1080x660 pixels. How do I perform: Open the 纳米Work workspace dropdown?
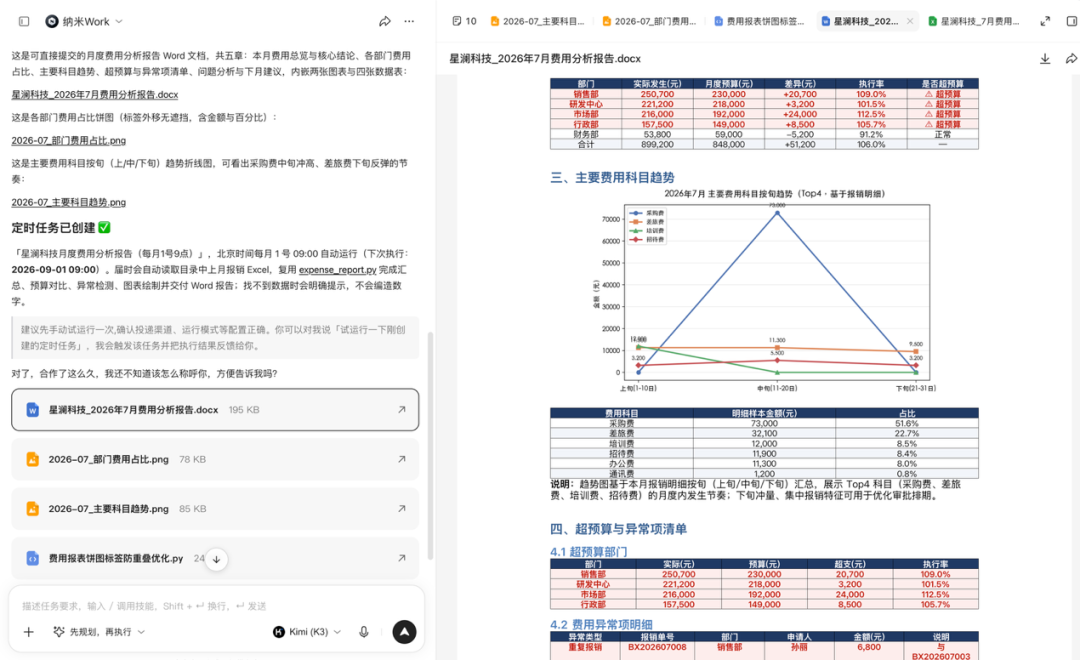84,21
